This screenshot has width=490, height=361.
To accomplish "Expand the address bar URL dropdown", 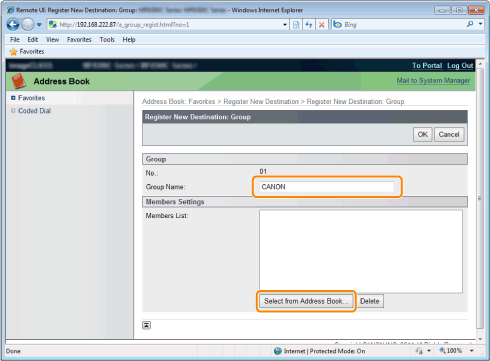I will pyautogui.click(x=285, y=25).
